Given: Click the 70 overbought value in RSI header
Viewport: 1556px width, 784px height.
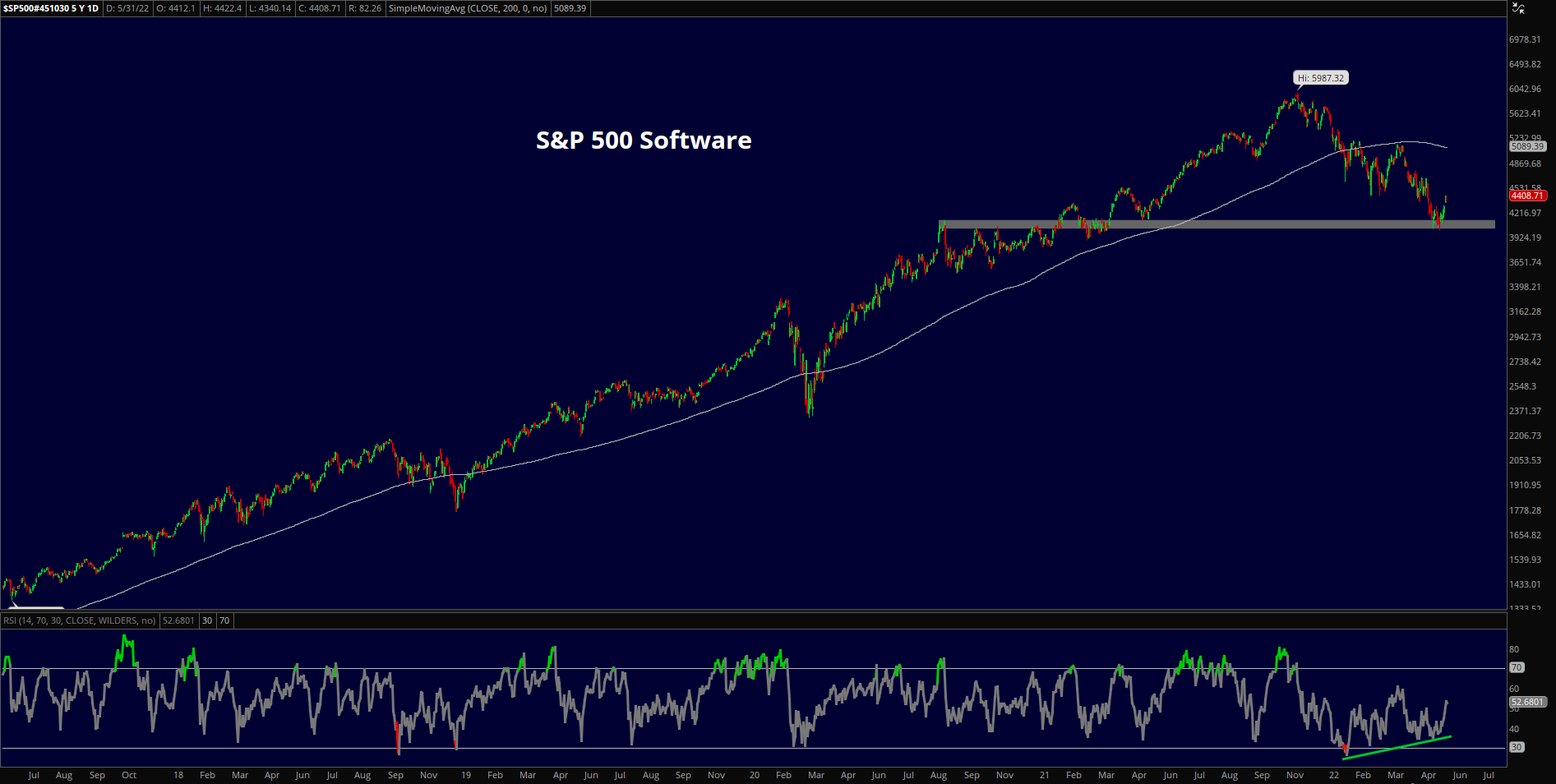Looking at the screenshot, I should [x=224, y=620].
